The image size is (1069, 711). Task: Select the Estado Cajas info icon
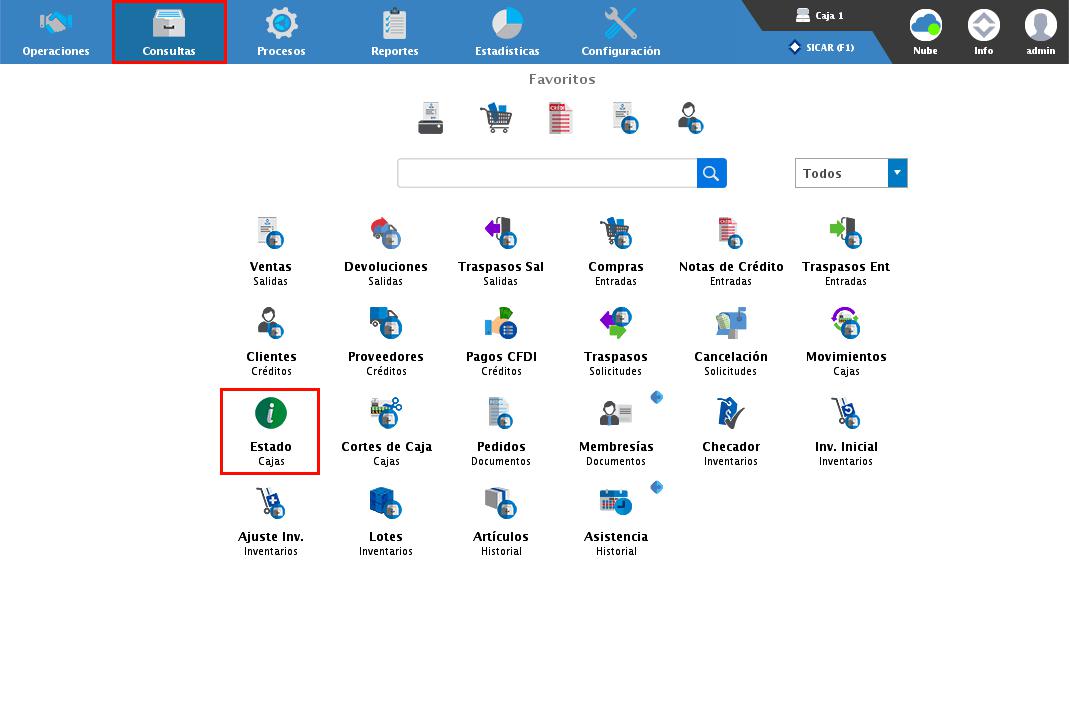point(270,413)
